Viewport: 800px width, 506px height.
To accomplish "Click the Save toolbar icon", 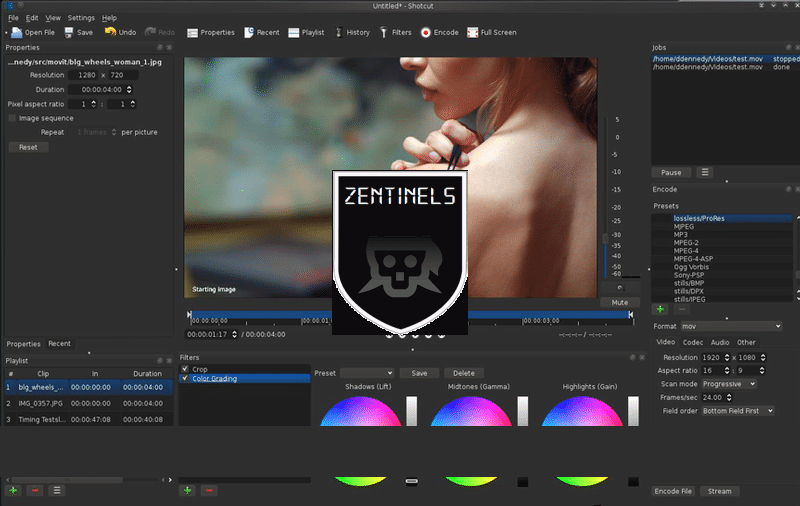I will pos(68,33).
